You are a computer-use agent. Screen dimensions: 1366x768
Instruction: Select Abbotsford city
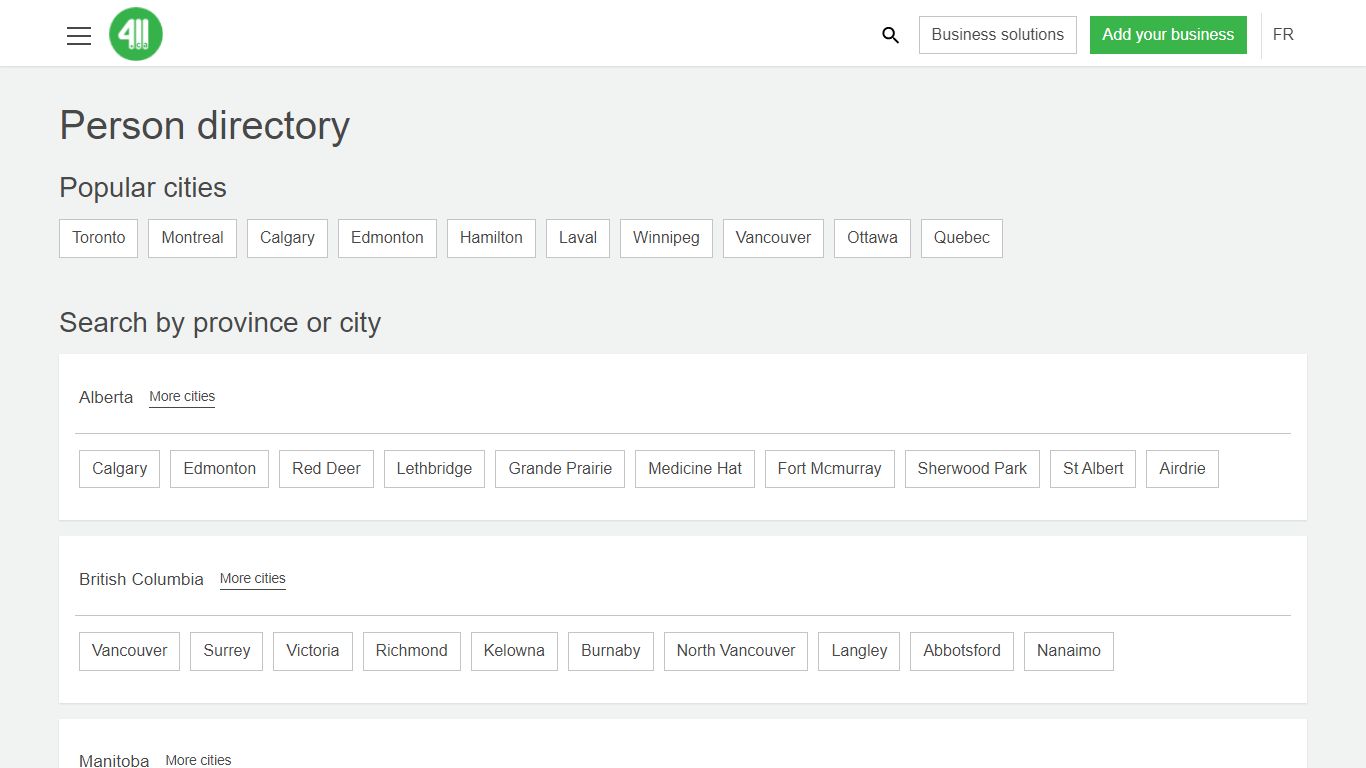pos(962,651)
